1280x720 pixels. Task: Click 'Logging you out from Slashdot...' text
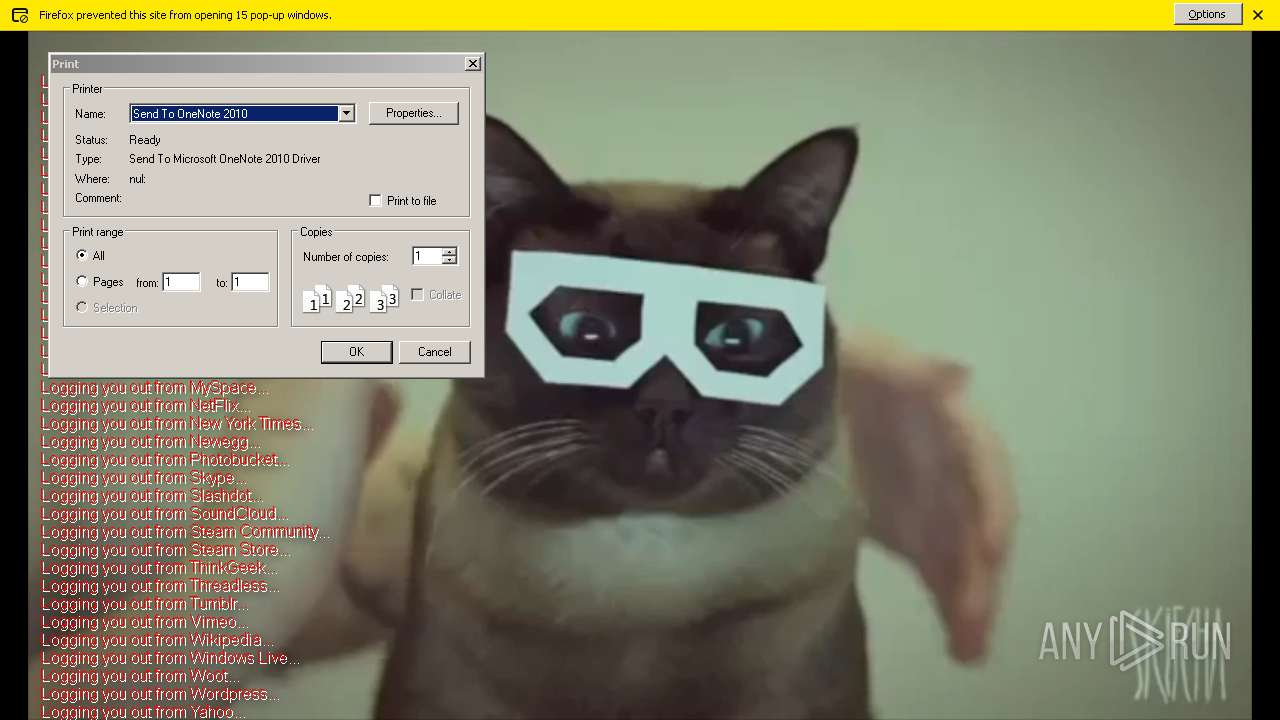152,496
